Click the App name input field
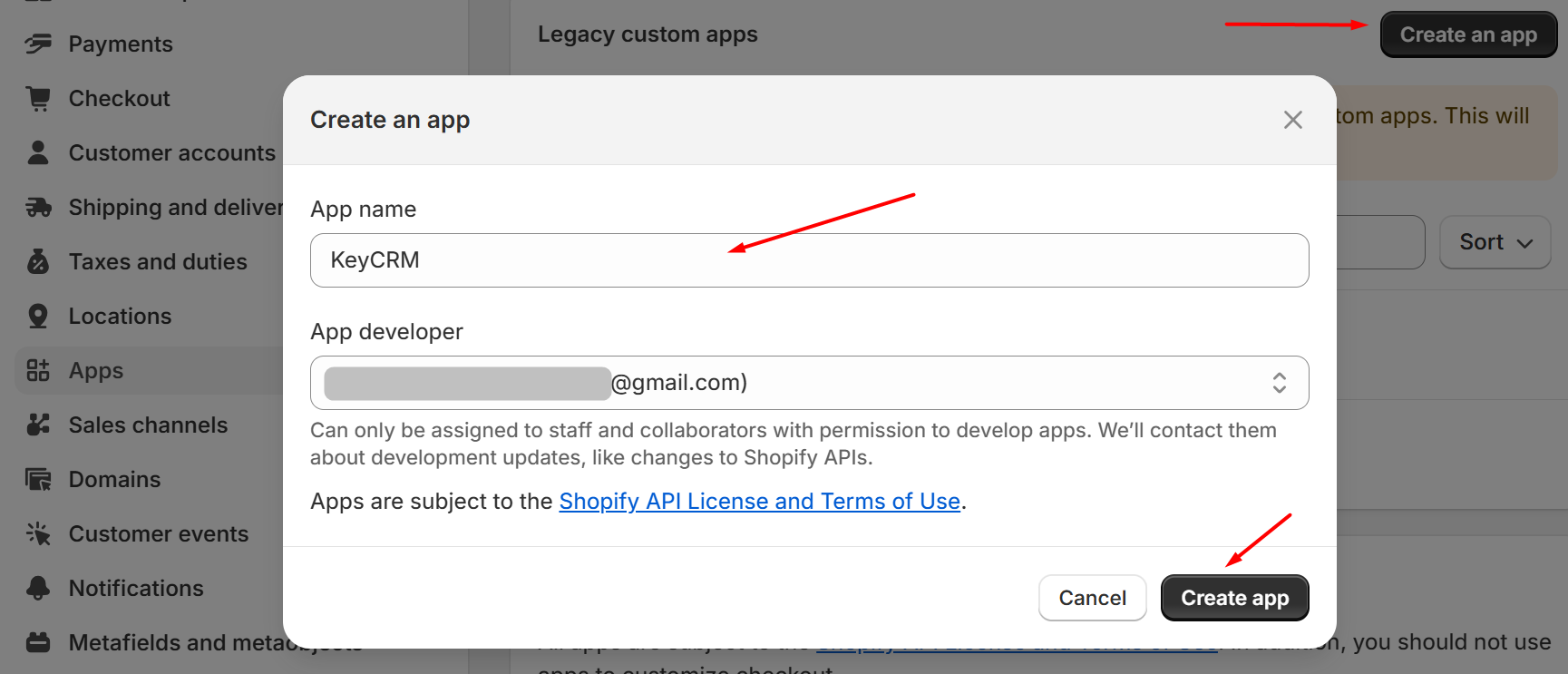 click(809, 260)
